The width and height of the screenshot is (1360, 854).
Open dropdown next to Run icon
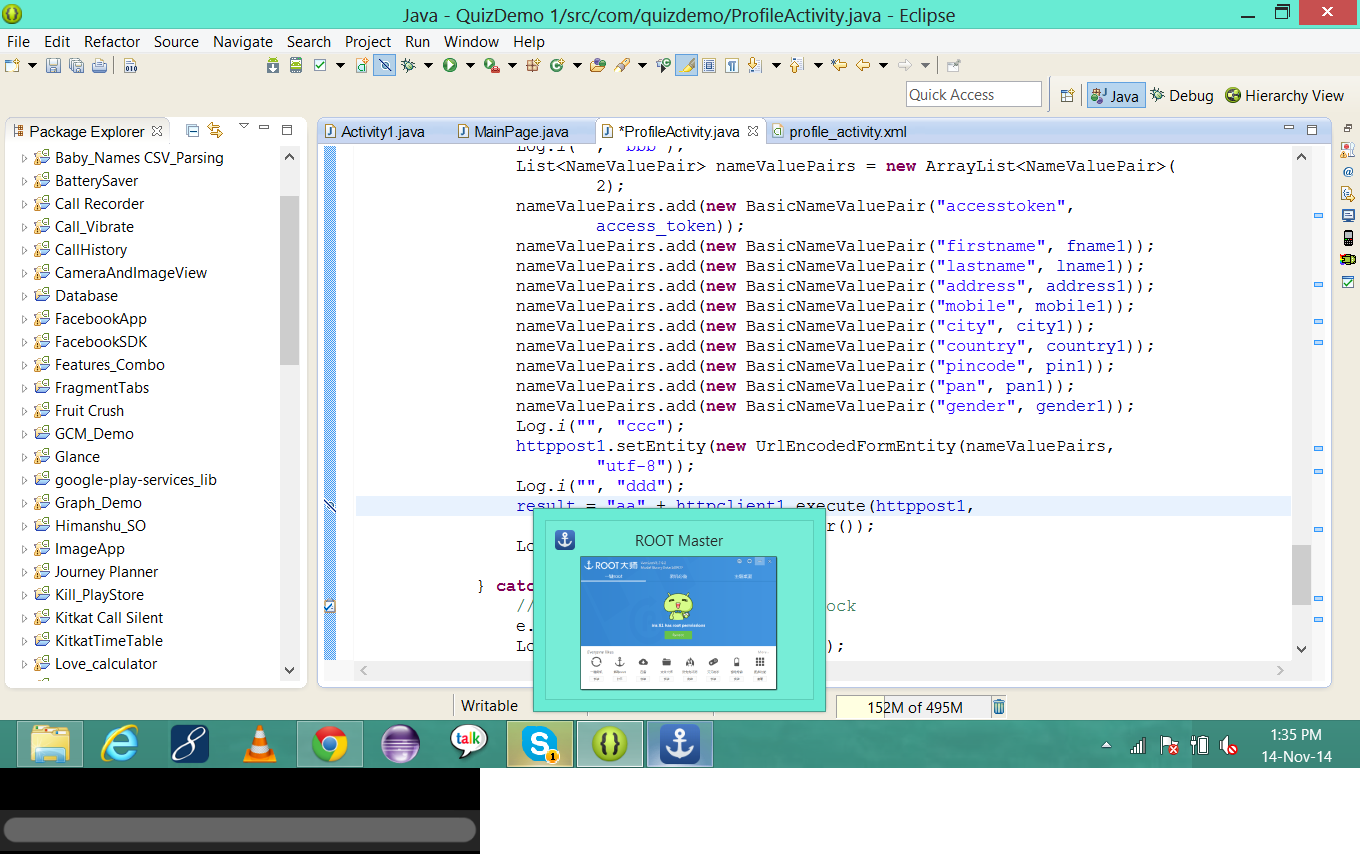(470, 65)
